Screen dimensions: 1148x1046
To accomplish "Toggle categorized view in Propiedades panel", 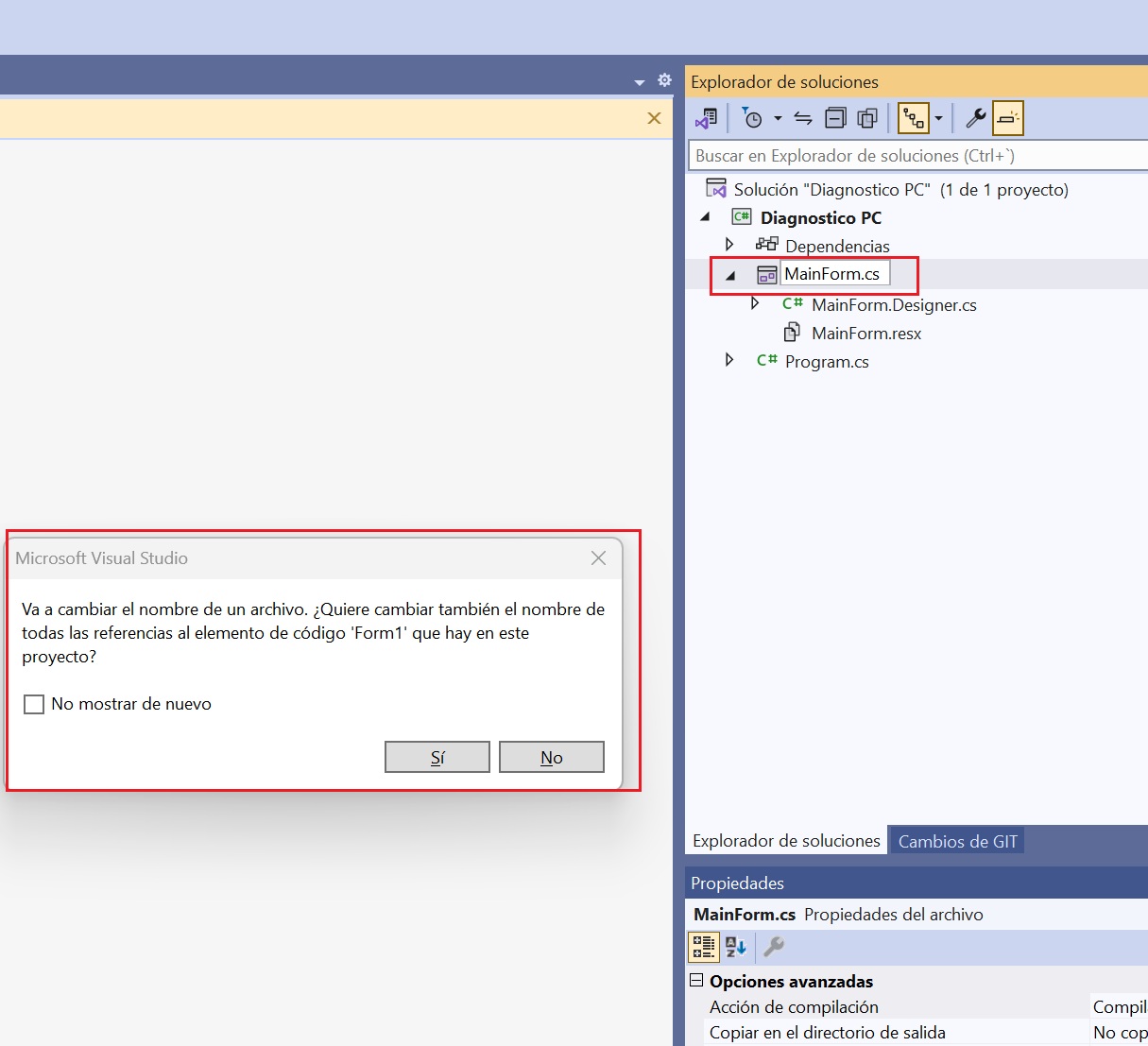I will 704,946.
